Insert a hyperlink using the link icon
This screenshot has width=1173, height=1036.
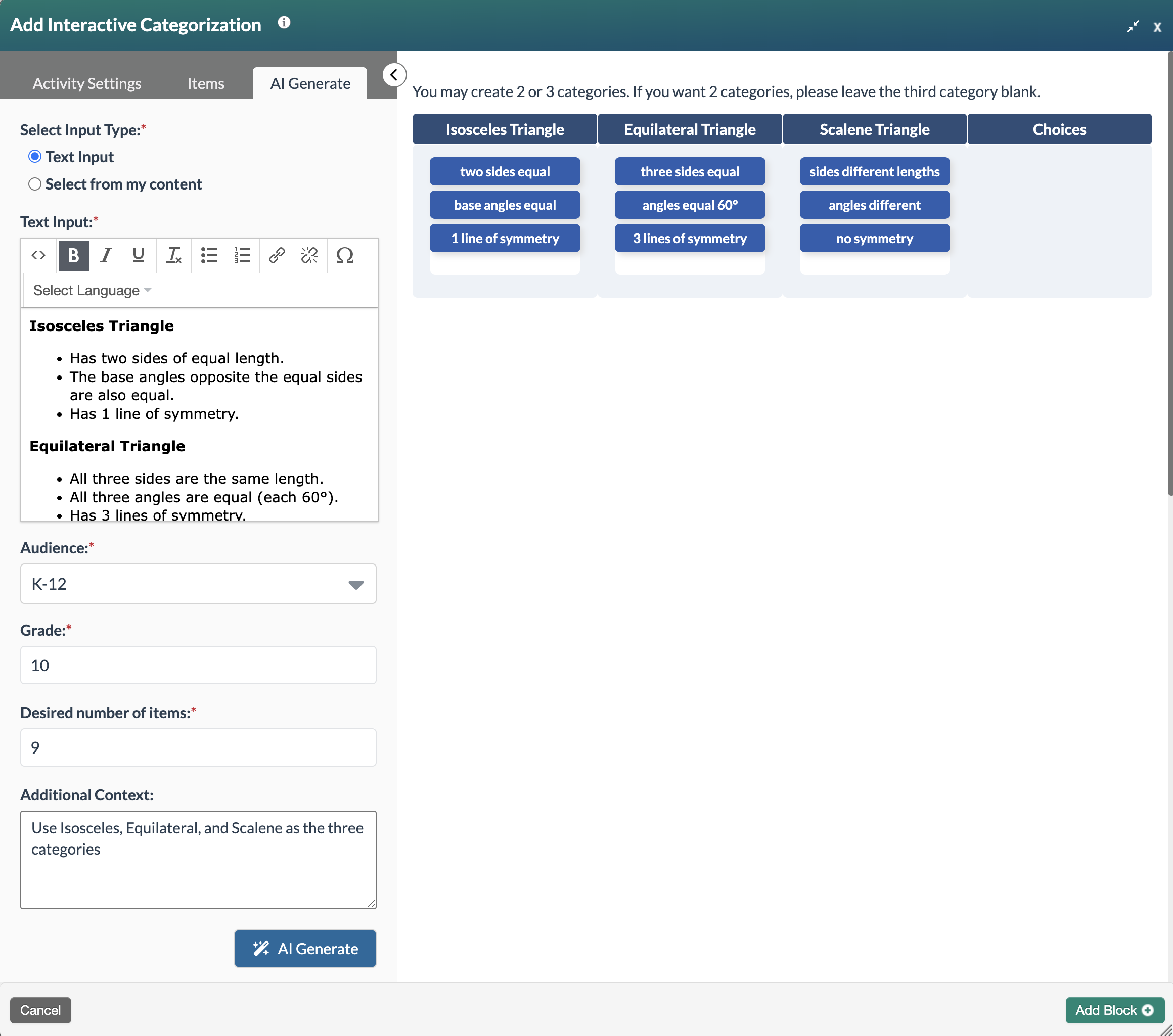pyautogui.click(x=277, y=256)
